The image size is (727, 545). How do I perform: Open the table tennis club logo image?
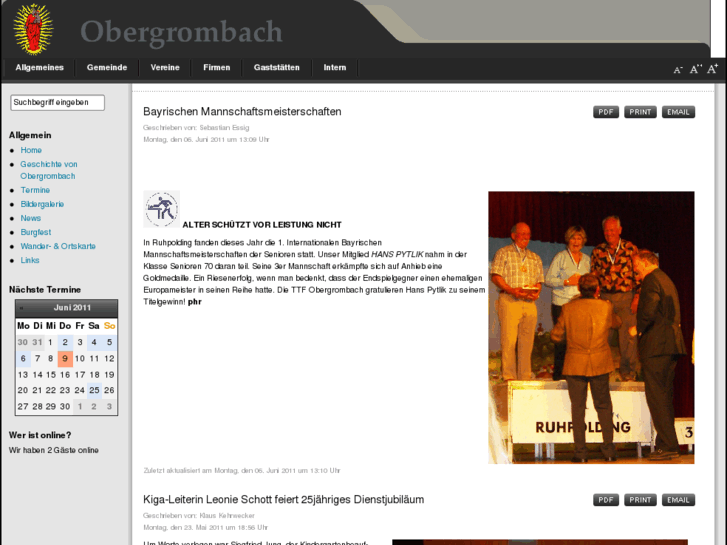point(161,209)
